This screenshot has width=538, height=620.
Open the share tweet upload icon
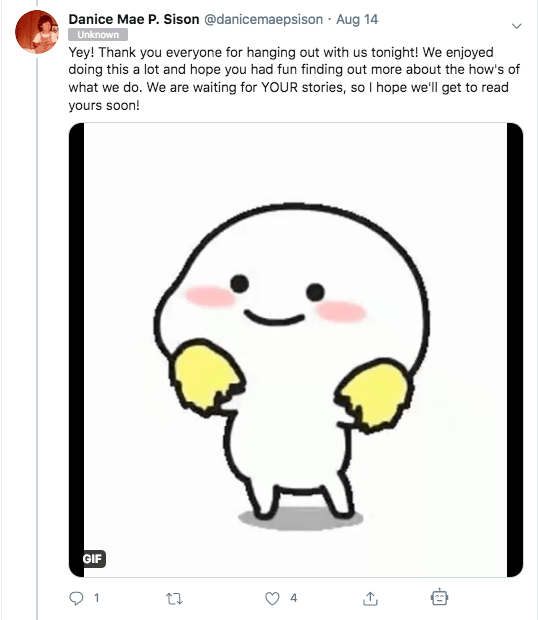tap(370, 598)
